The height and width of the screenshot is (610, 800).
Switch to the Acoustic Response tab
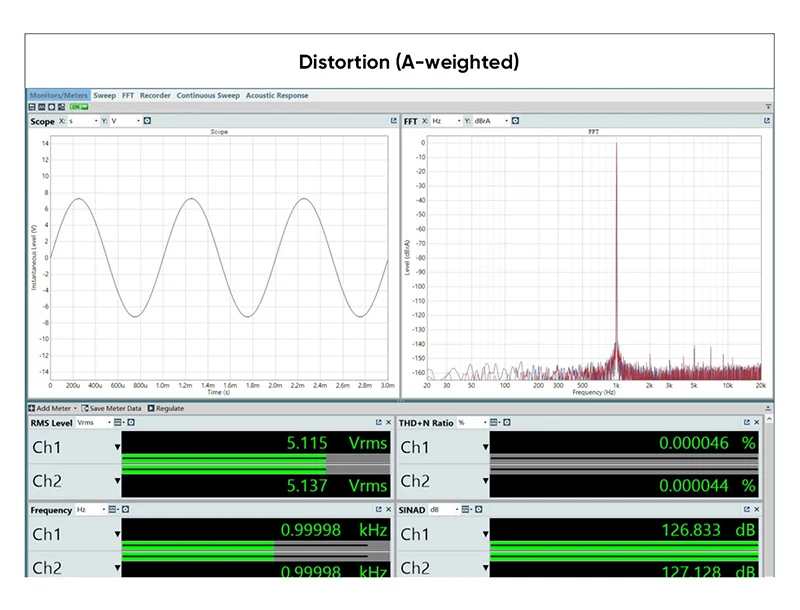[x=277, y=95]
